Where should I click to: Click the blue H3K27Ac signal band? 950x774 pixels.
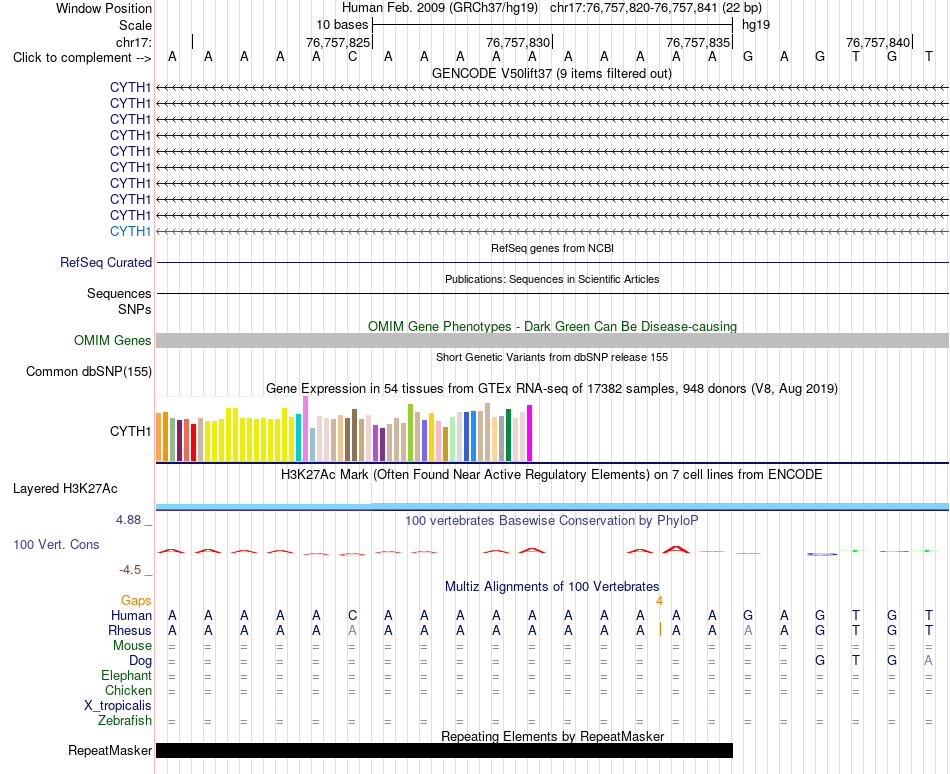(552, 506)
